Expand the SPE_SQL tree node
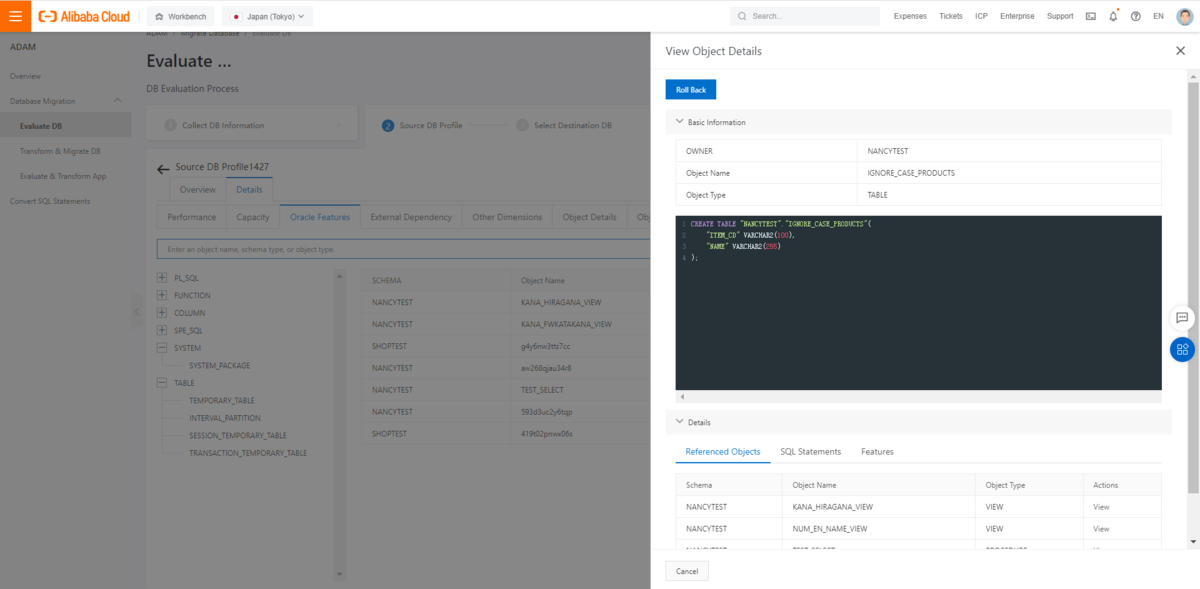 [162, 330]
